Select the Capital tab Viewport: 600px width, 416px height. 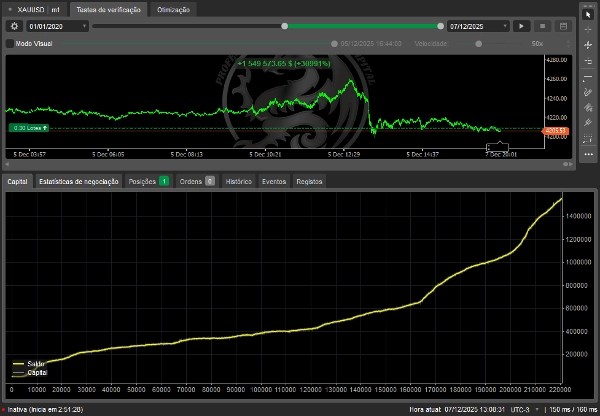[18, 181]
